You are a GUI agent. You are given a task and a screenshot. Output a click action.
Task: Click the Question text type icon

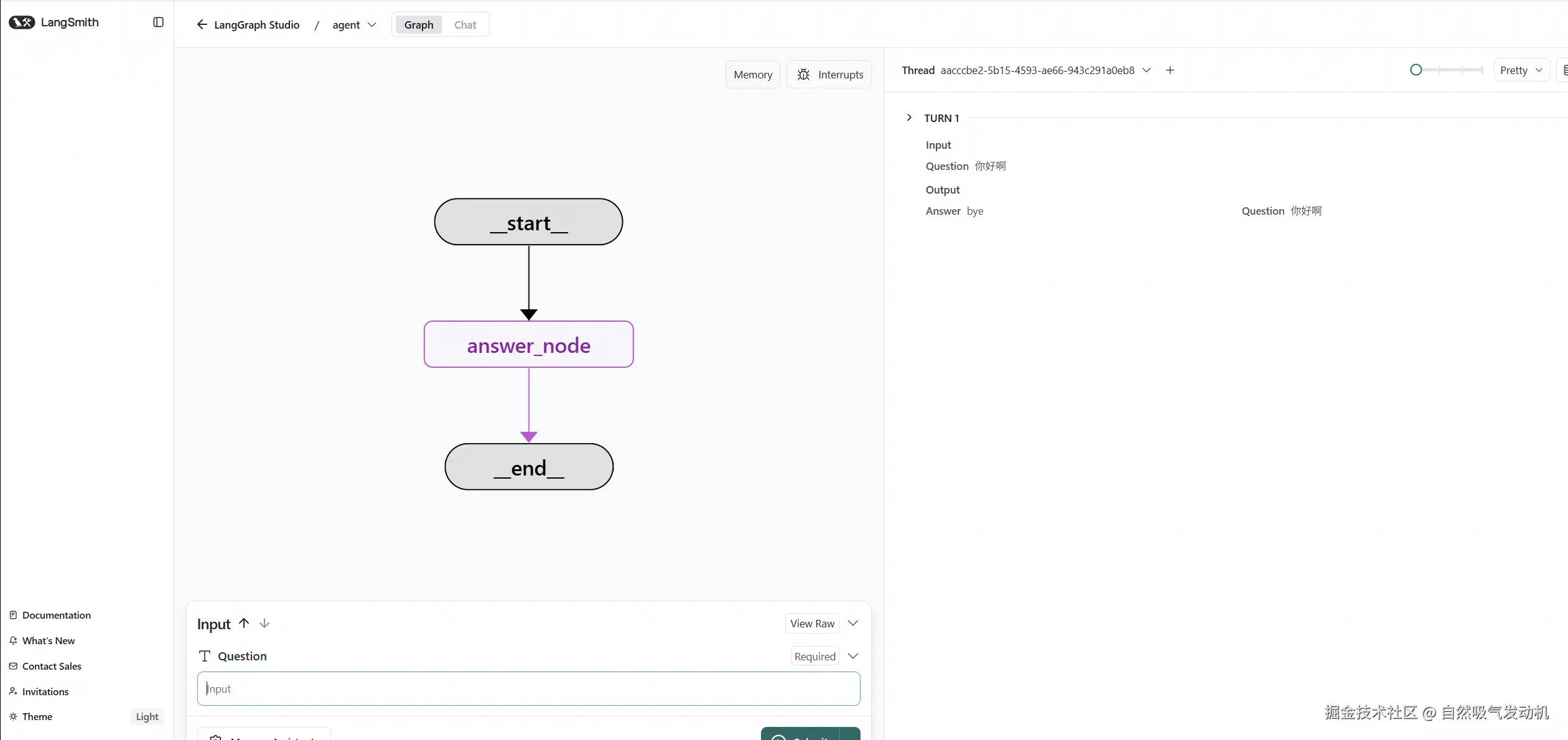(x=205, y=656)
